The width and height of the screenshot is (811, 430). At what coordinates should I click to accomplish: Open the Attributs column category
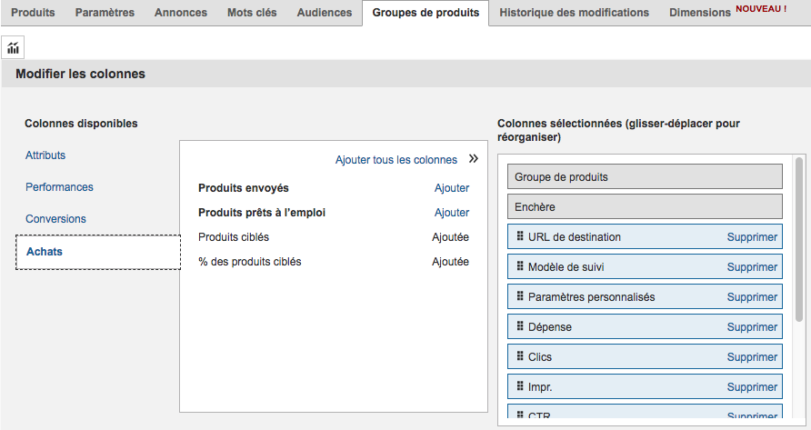click(46, 155)
